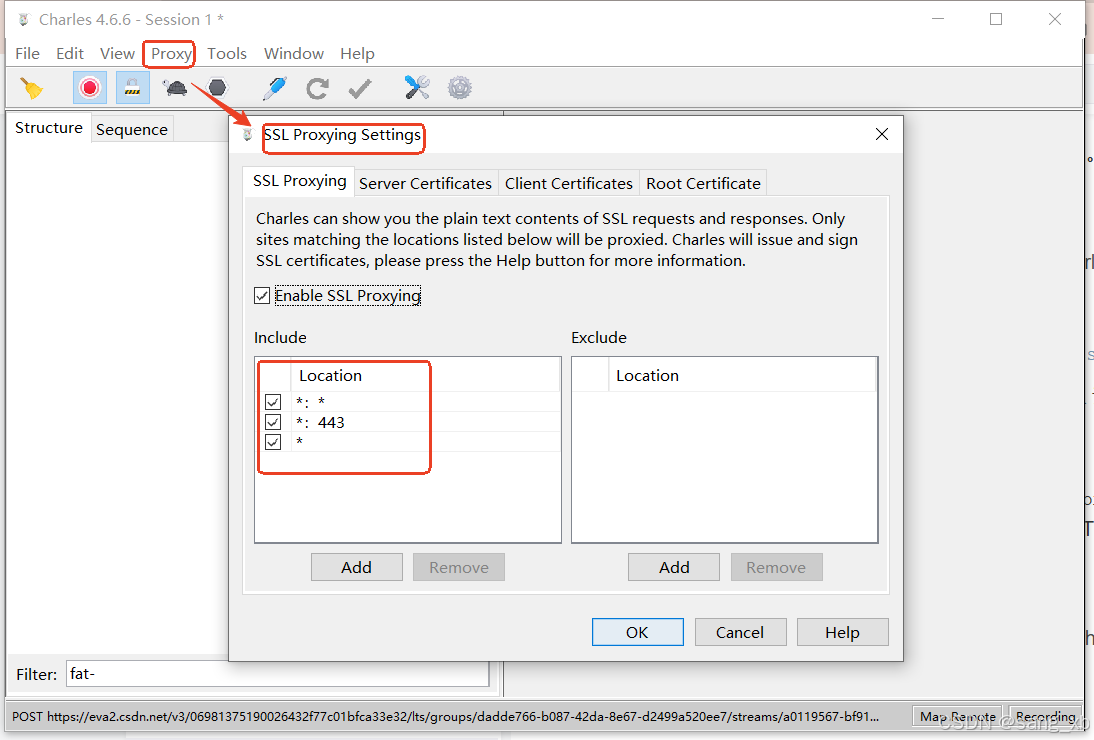Image resolution: width=1094 pixels, height=740 pixels.
Task: Click the Validate checkmark icon in toolbar
Action: click(360, 88)
